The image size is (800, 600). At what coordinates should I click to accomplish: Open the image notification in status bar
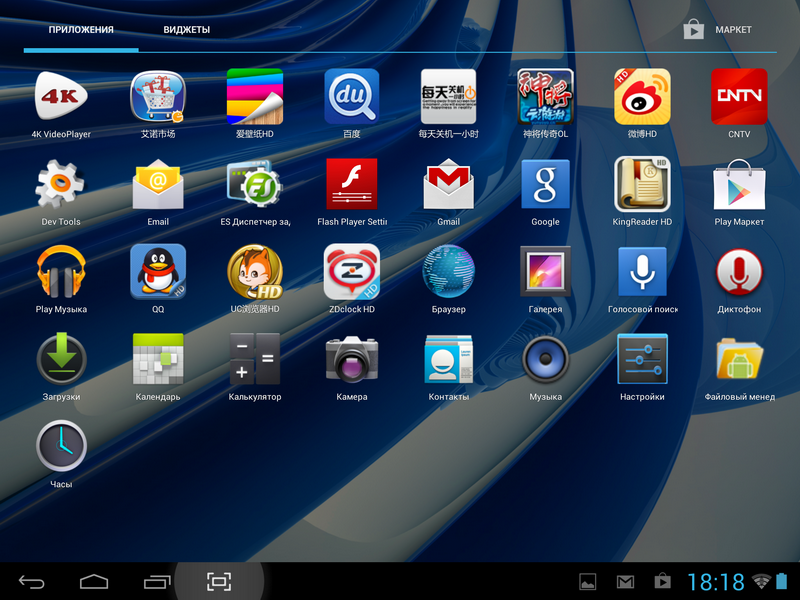(x=588, y=582)
